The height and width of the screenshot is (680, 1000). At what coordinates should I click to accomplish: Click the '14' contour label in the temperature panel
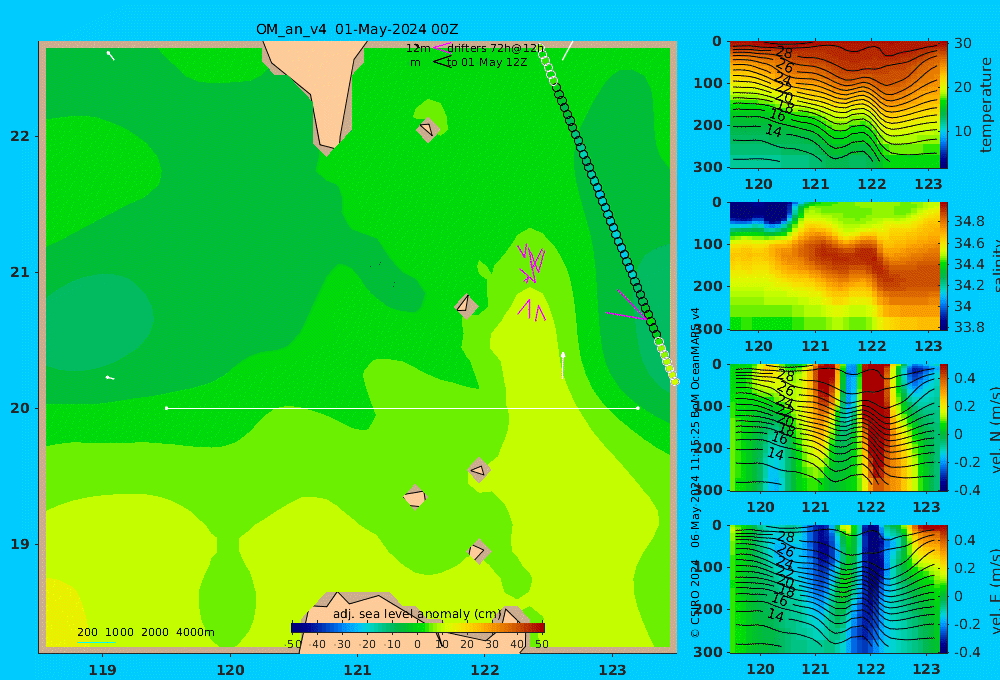[x=773, y=131]
